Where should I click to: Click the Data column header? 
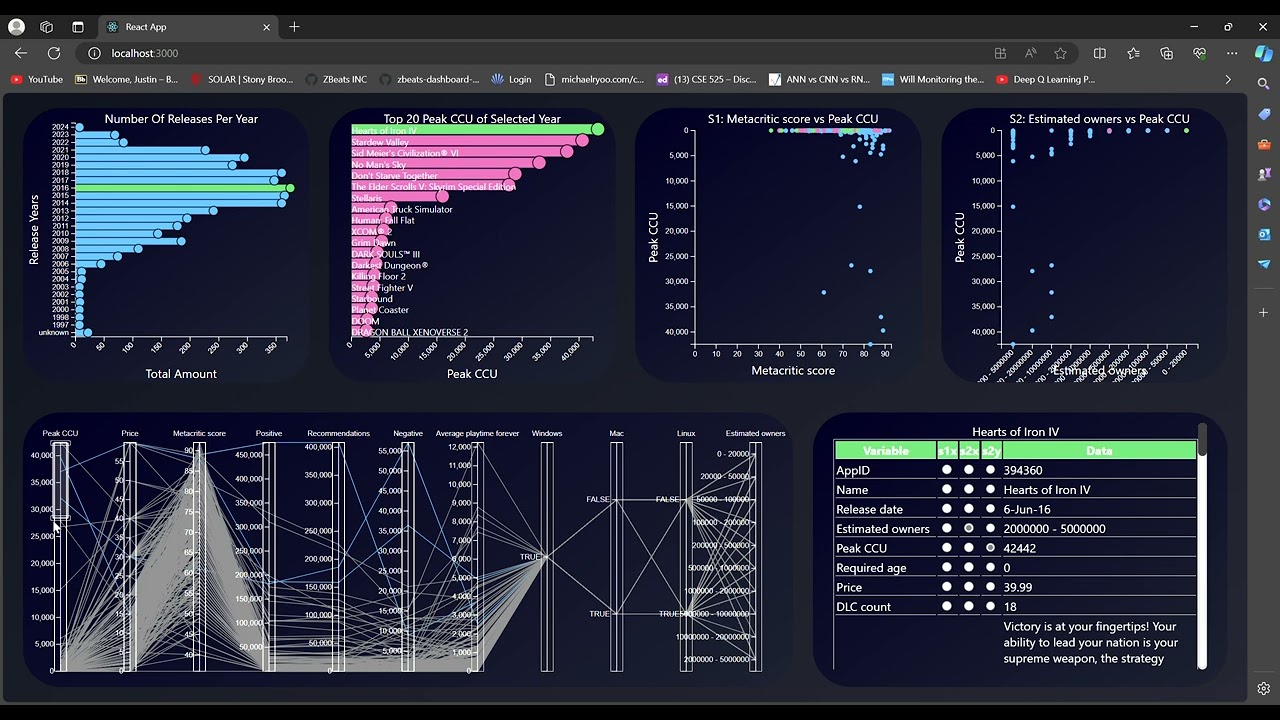(x=1099, y=451)
